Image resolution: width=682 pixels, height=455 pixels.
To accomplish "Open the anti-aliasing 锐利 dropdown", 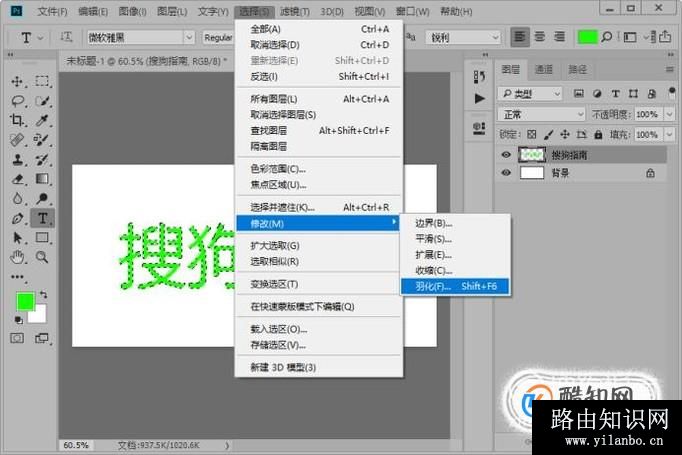I will click(x=463, y=37).
